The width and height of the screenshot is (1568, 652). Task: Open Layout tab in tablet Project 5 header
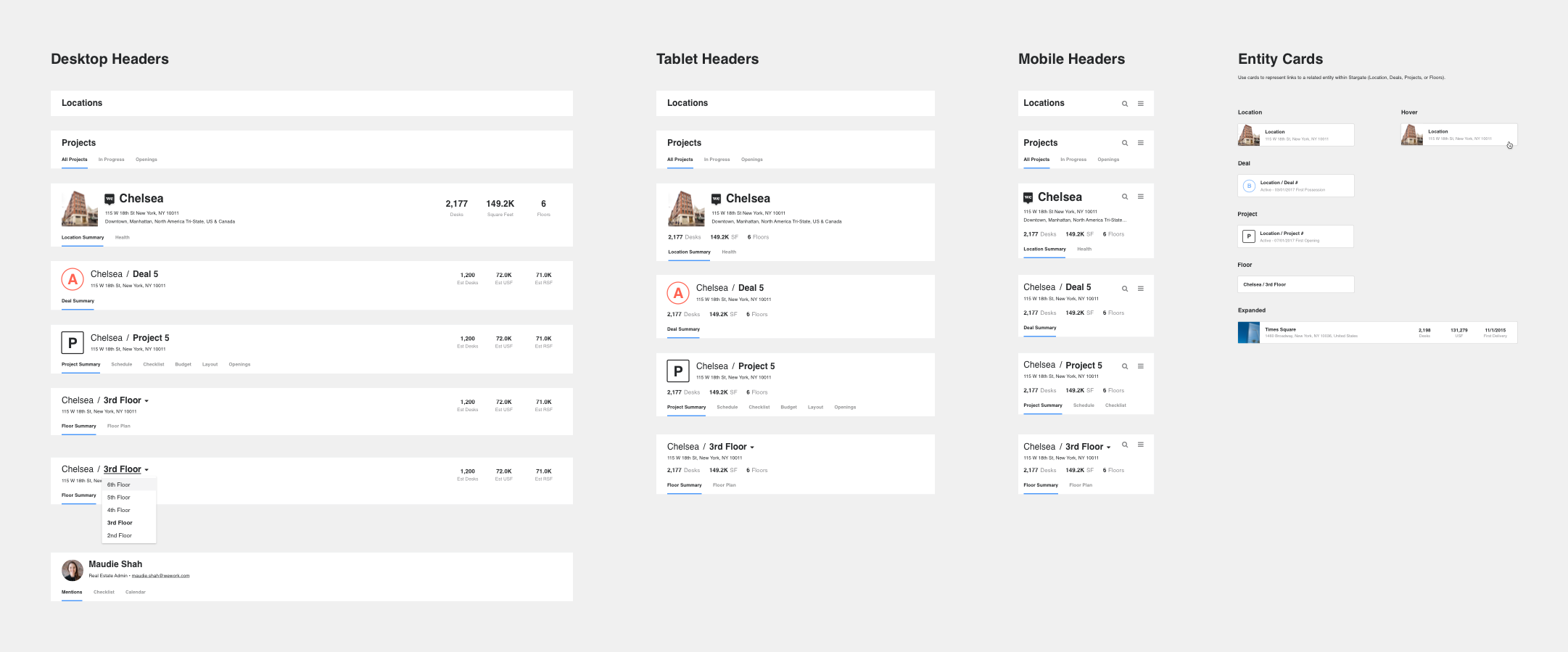pyautogui.click(x=816, y=407)
